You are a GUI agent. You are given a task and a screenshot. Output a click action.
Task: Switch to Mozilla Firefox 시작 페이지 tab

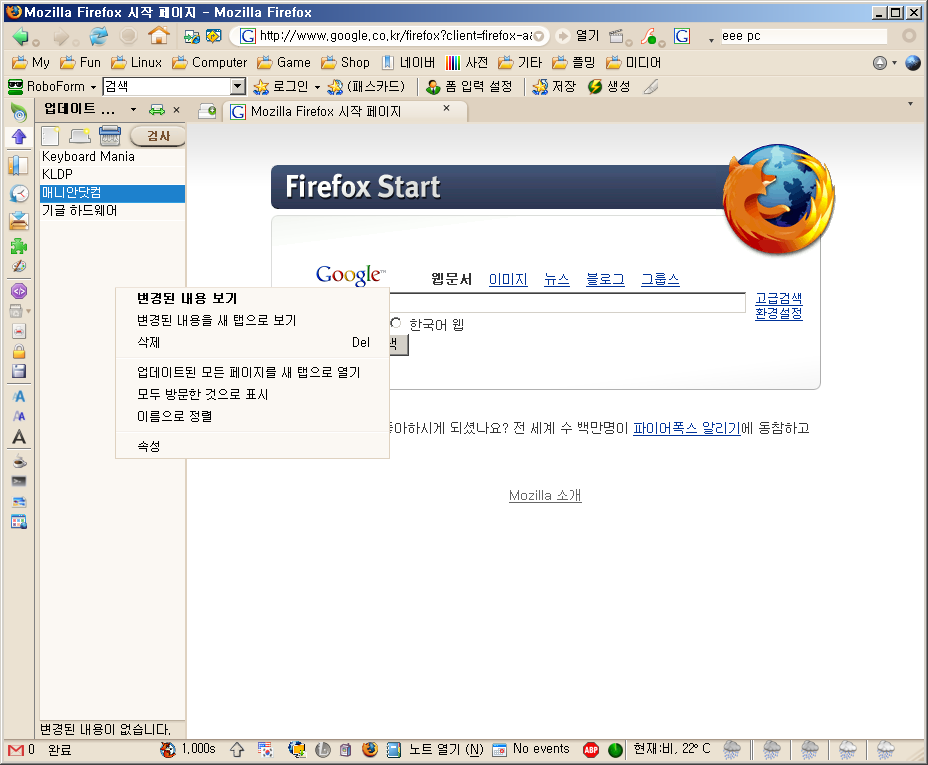point(345,111)
